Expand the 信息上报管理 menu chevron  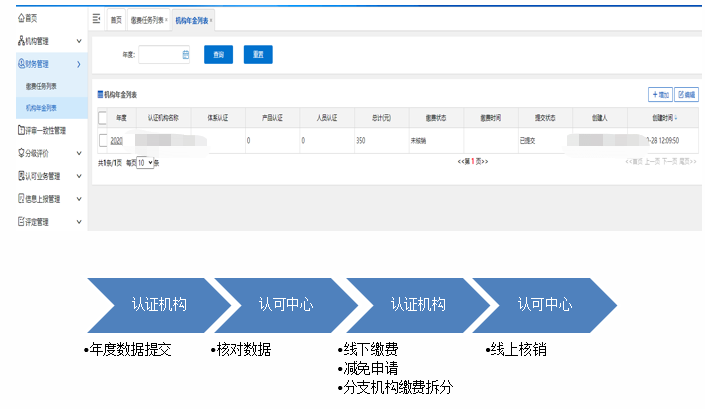coord(79,199)
